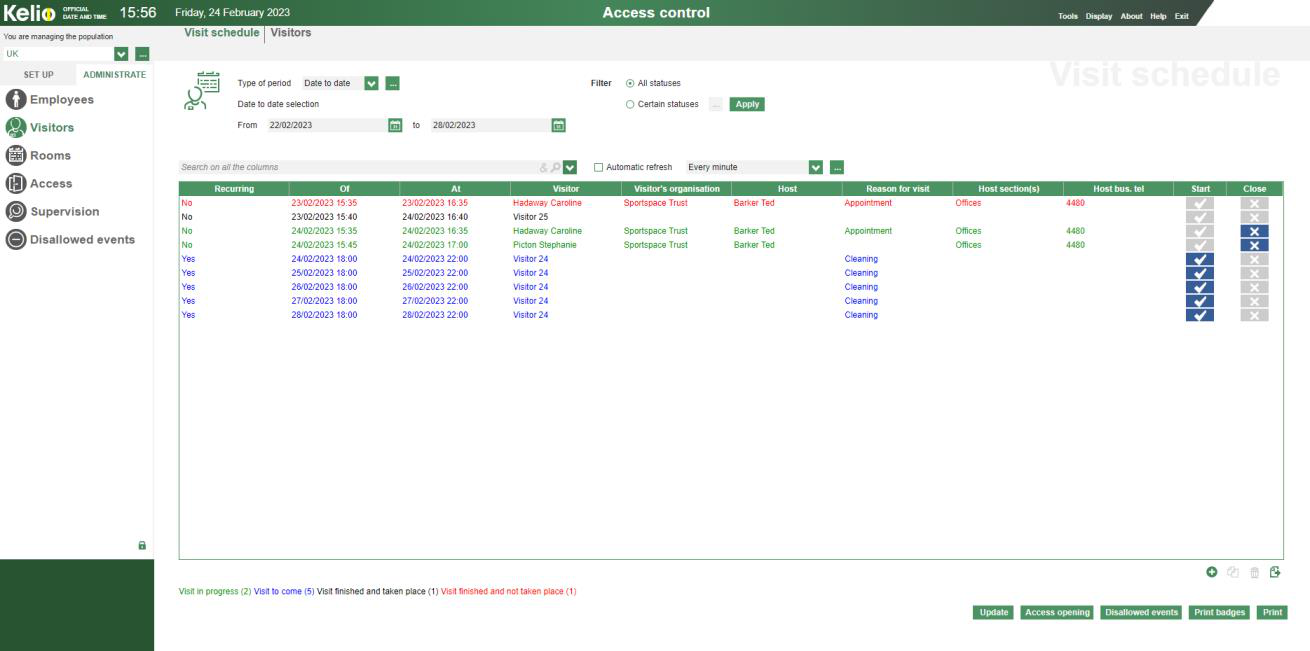1310x651 pixels.
Task: Click the padlock icon in the left sidebar
Action: click(142, 545)
